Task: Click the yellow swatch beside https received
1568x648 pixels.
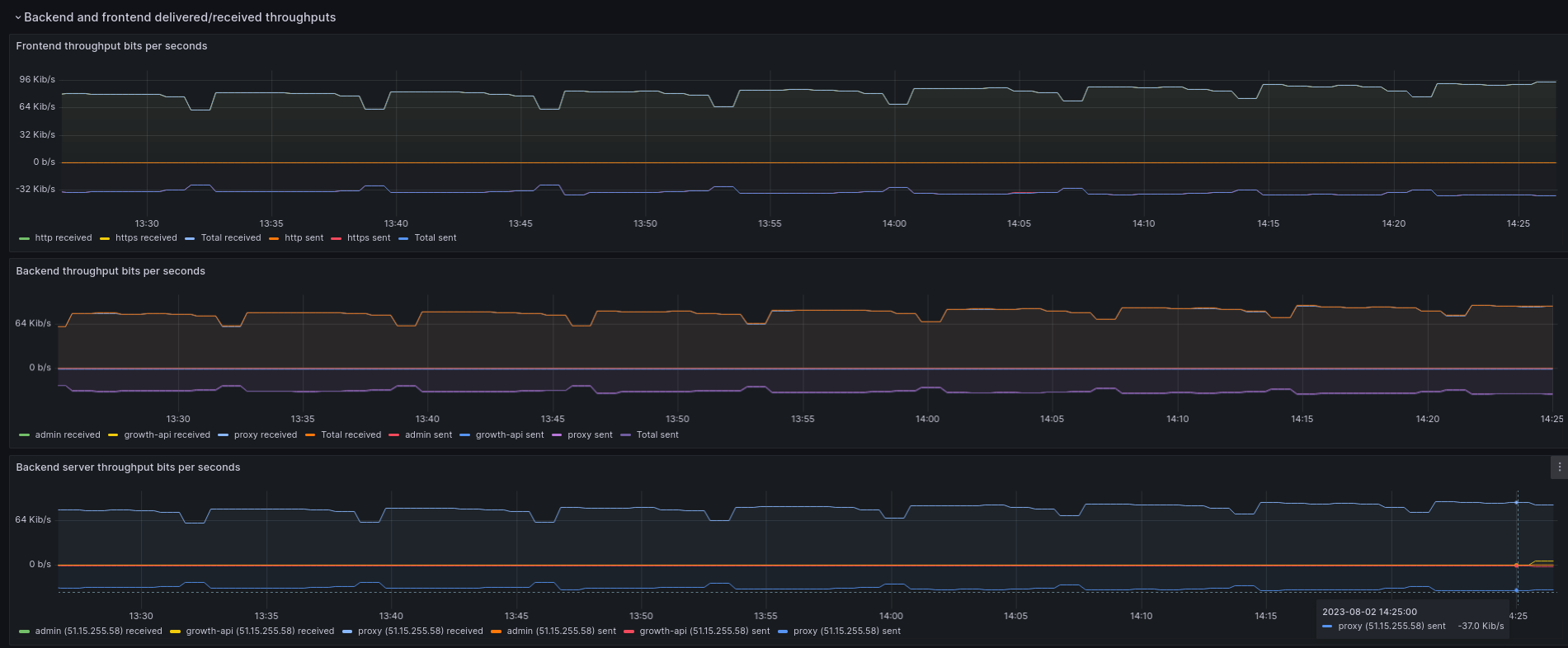Action: (x=105, y=238)
